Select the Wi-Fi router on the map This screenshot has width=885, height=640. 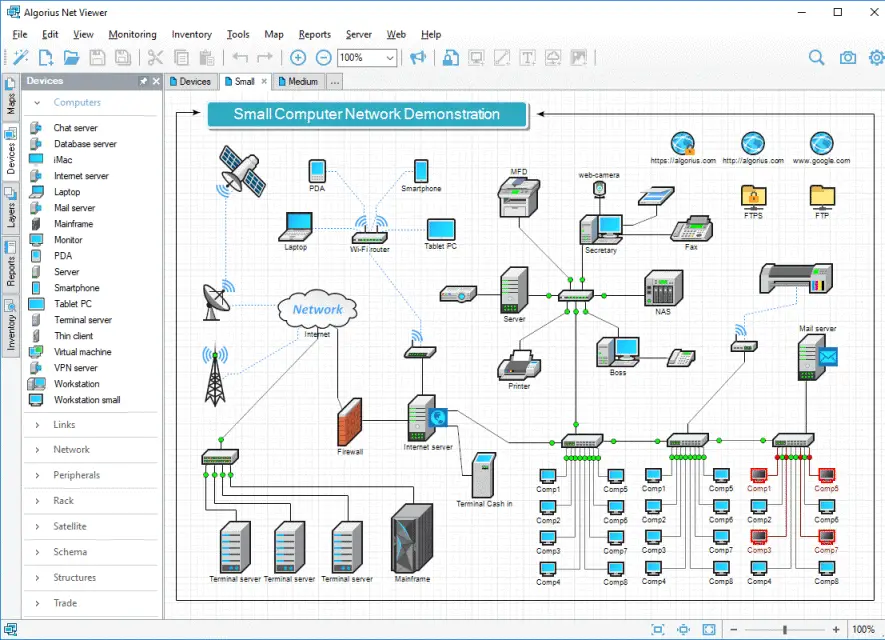click(x=370, y=230)
